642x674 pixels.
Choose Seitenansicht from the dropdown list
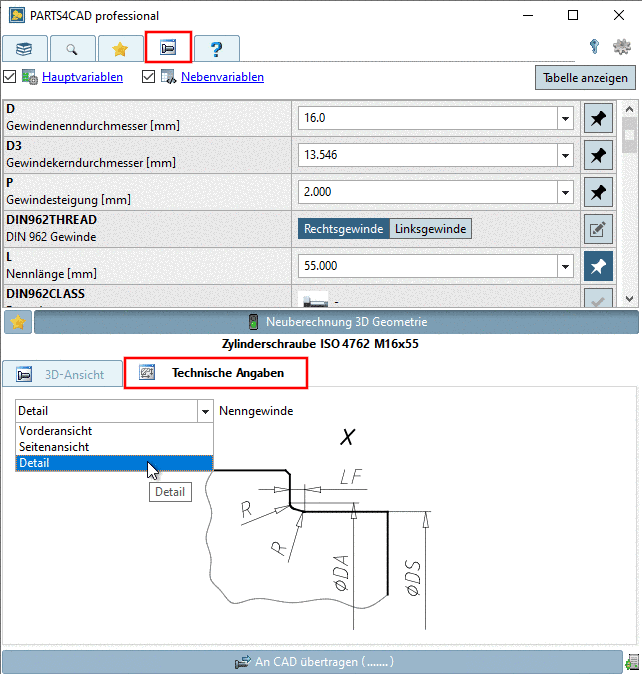114,447
